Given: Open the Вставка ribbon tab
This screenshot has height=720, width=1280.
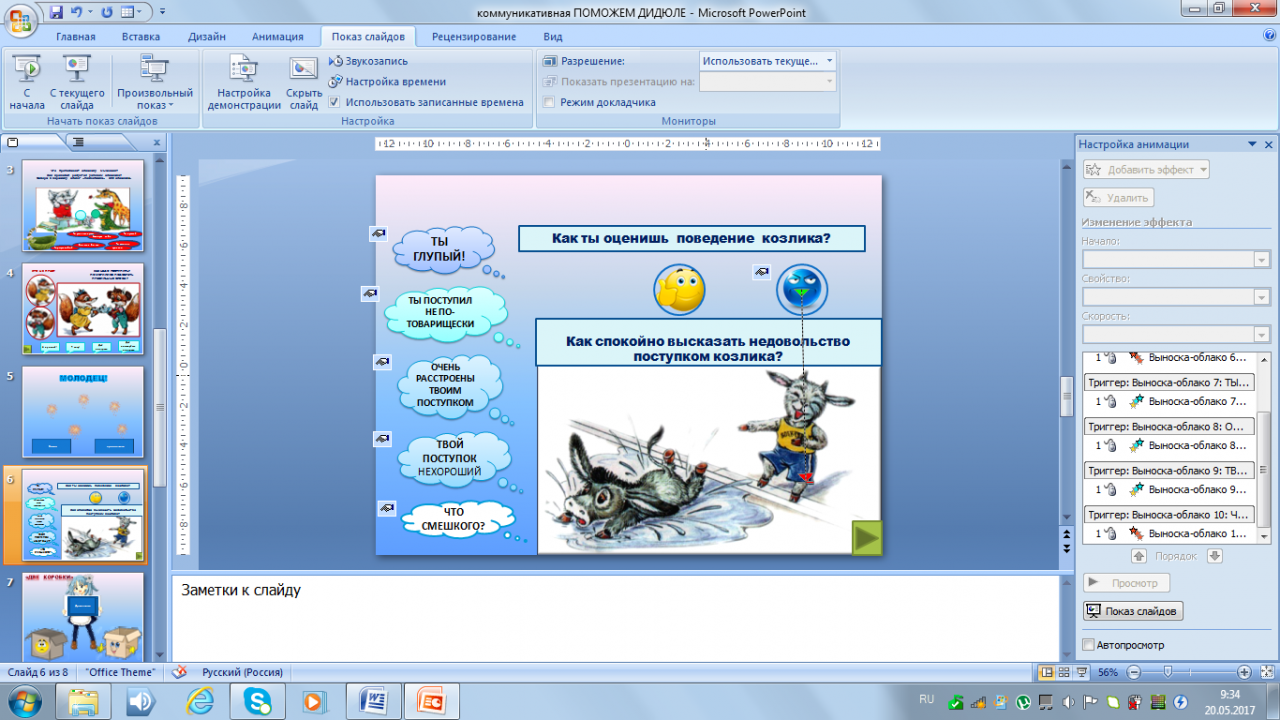Looking at the screenshot, I should point(141,37).
